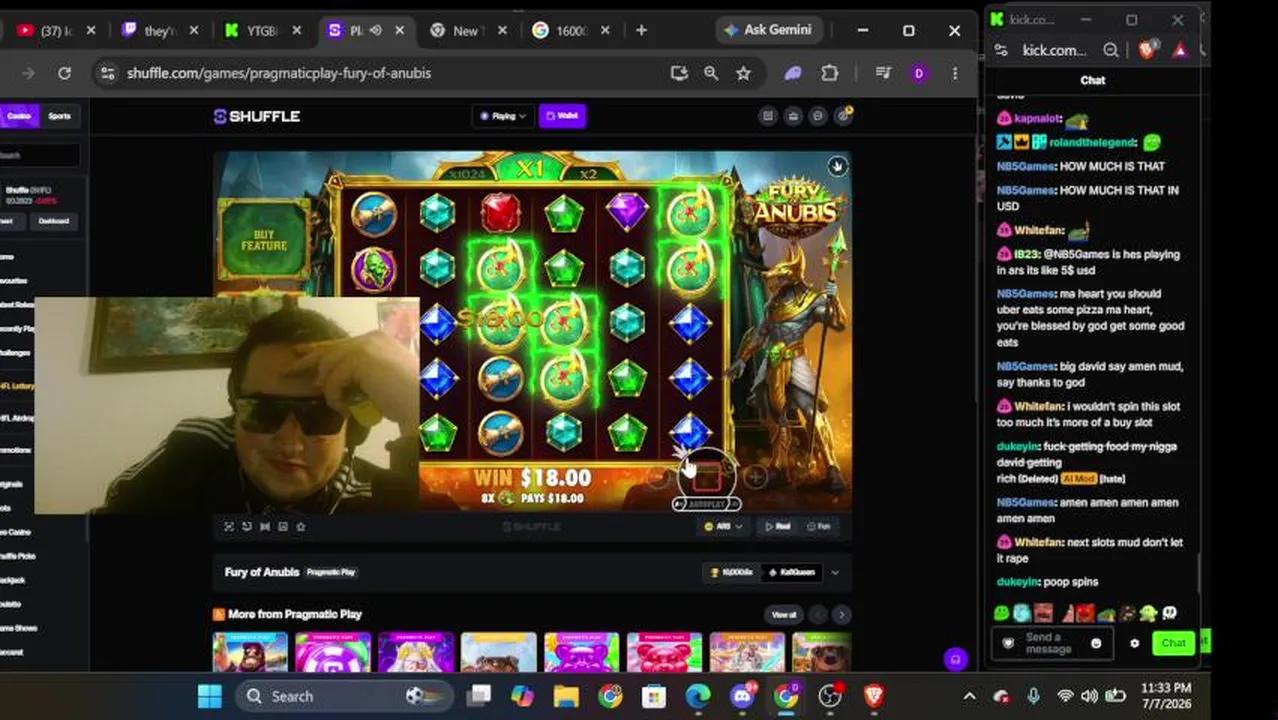The image size is (1278, 720).
Task: Open the purple gummy bear game thumbnail
Action: (x=581, y=652)
